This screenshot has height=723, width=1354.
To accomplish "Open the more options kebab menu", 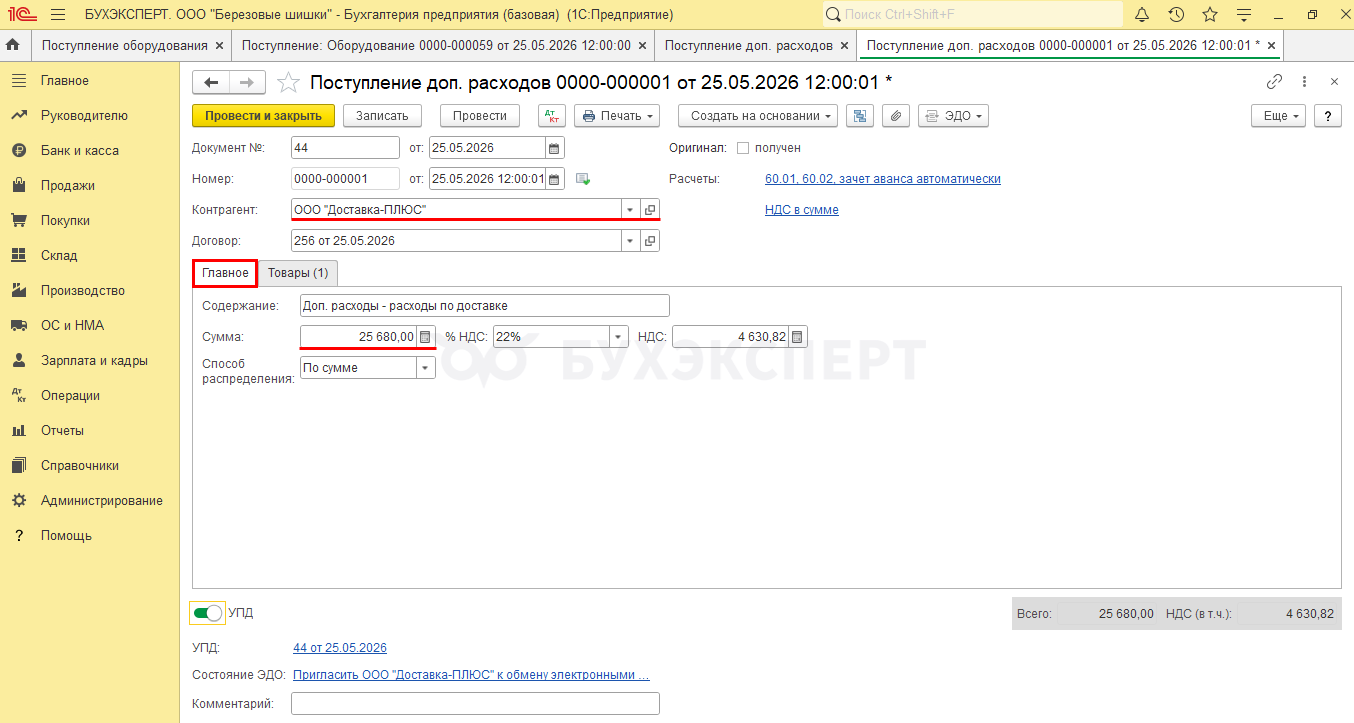I will click(x=1304, y=82).
